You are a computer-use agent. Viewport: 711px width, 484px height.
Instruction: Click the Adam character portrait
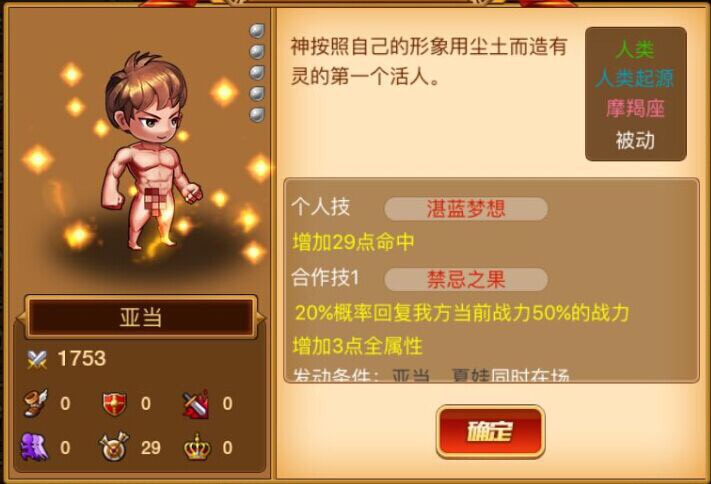click(x=148, y=150)
